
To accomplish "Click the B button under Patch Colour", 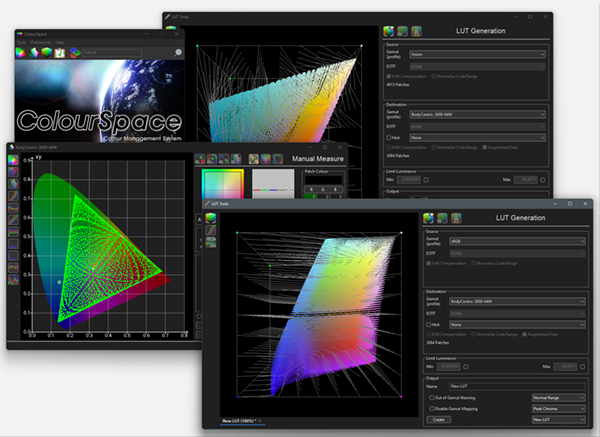I will [x=335, y=189].
